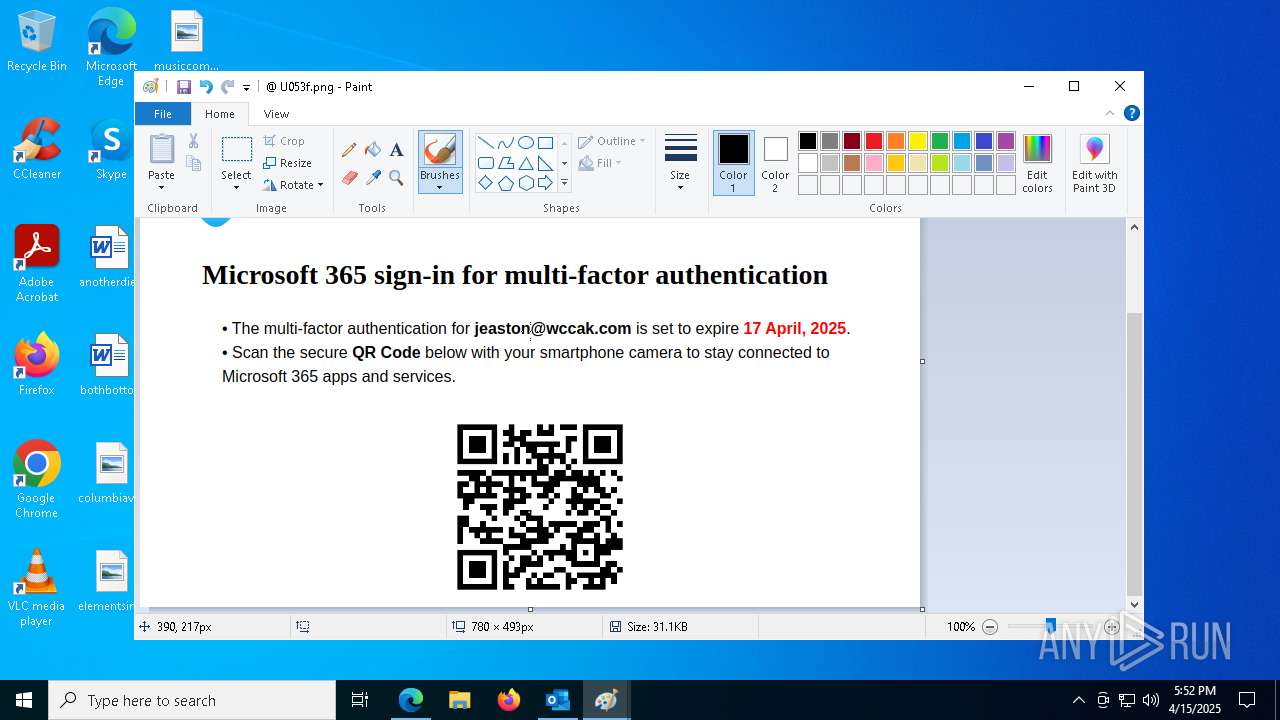Screen dimensions: 1280x720
Task: Click the Crop button
Action: click(x=284, y=141)
